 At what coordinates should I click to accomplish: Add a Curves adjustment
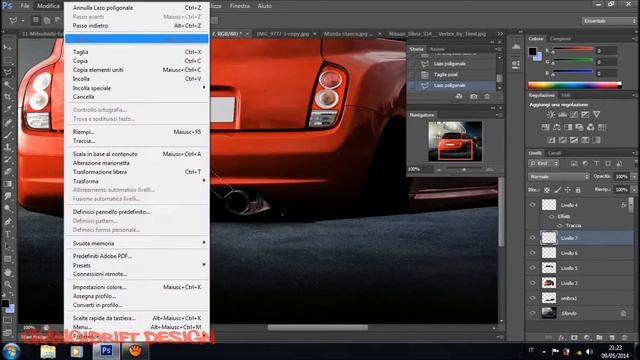573,115
